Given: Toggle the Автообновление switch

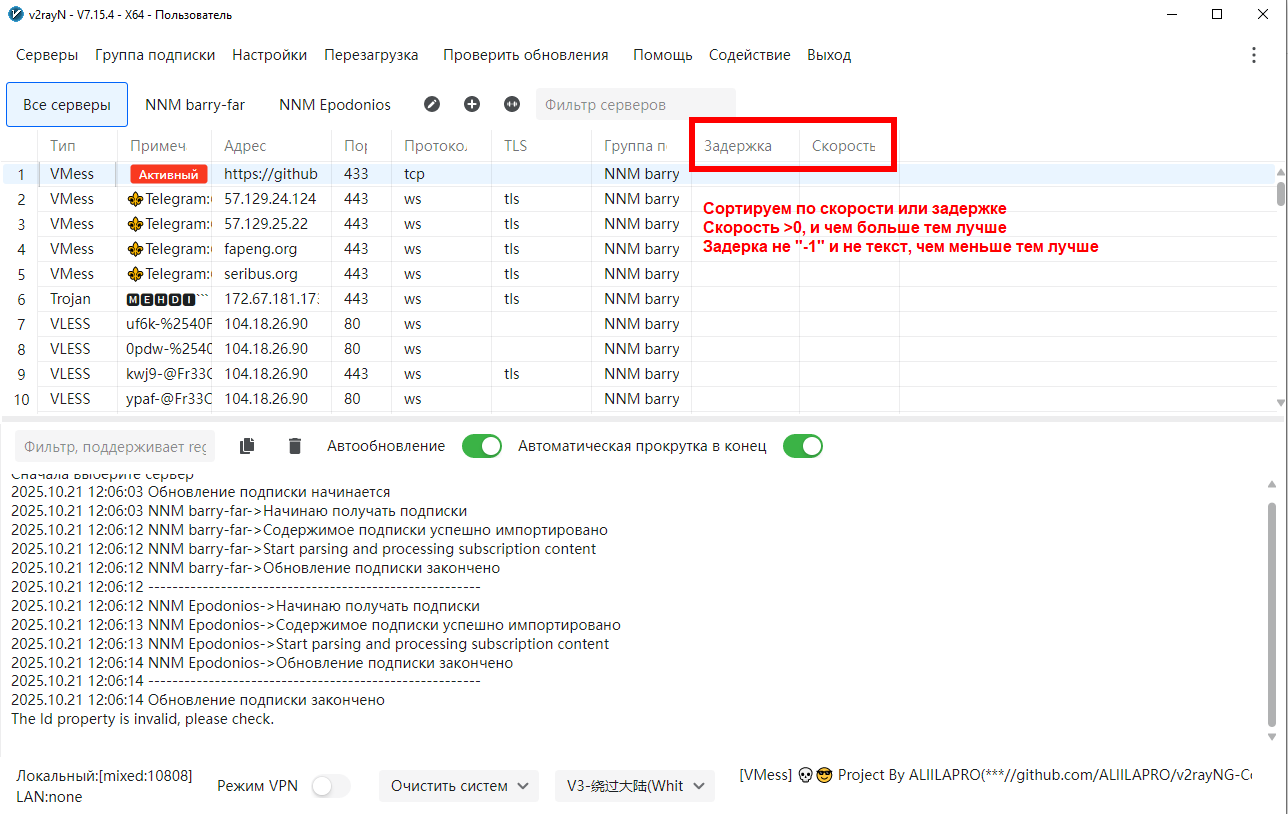Looking at the screenshot, I should [x=481, y=446].
